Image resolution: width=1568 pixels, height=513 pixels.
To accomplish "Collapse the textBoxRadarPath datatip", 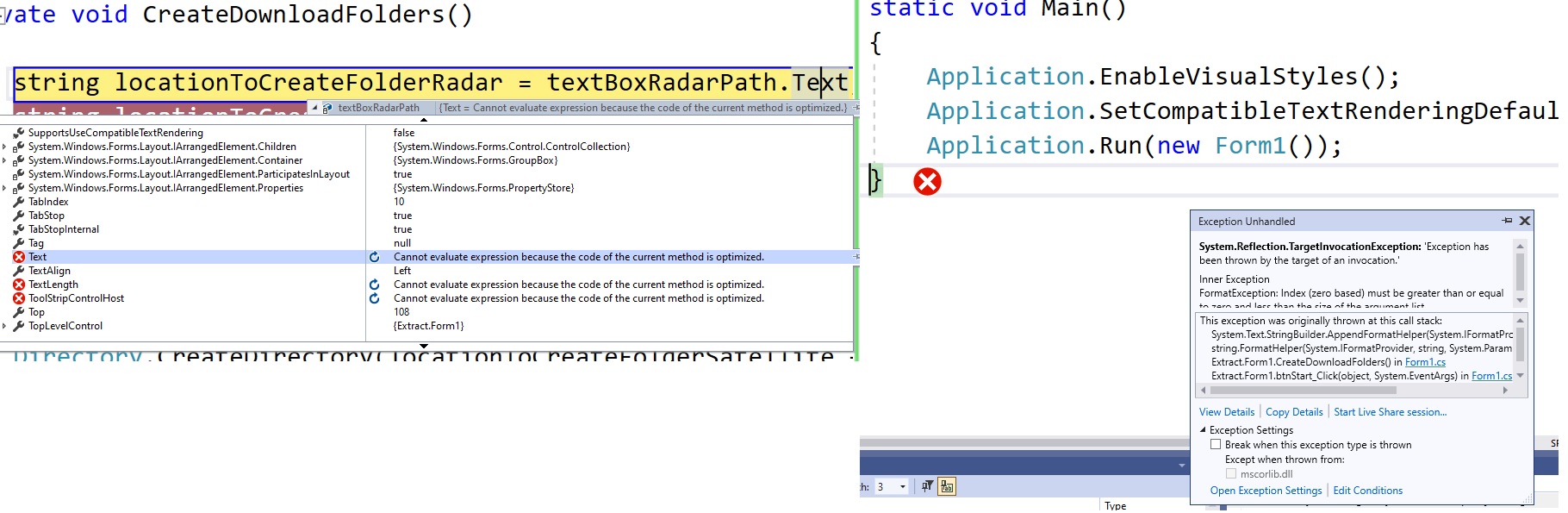I will coord(314,108).
